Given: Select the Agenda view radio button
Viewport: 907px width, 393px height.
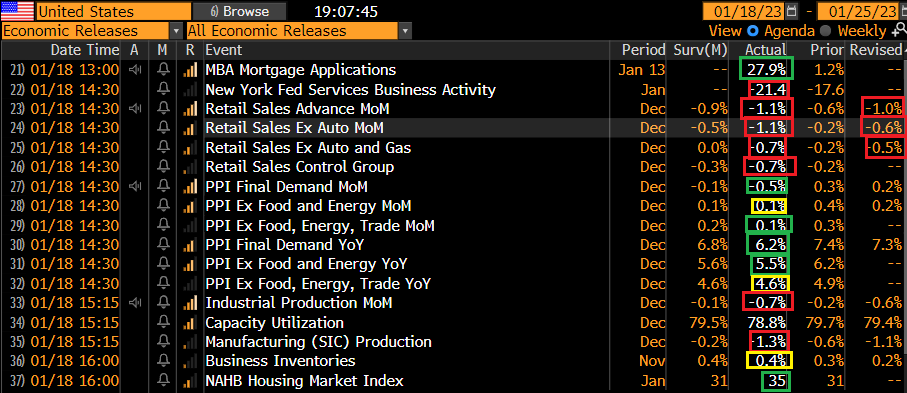Looking at the screenshot, I should [752, 31].
